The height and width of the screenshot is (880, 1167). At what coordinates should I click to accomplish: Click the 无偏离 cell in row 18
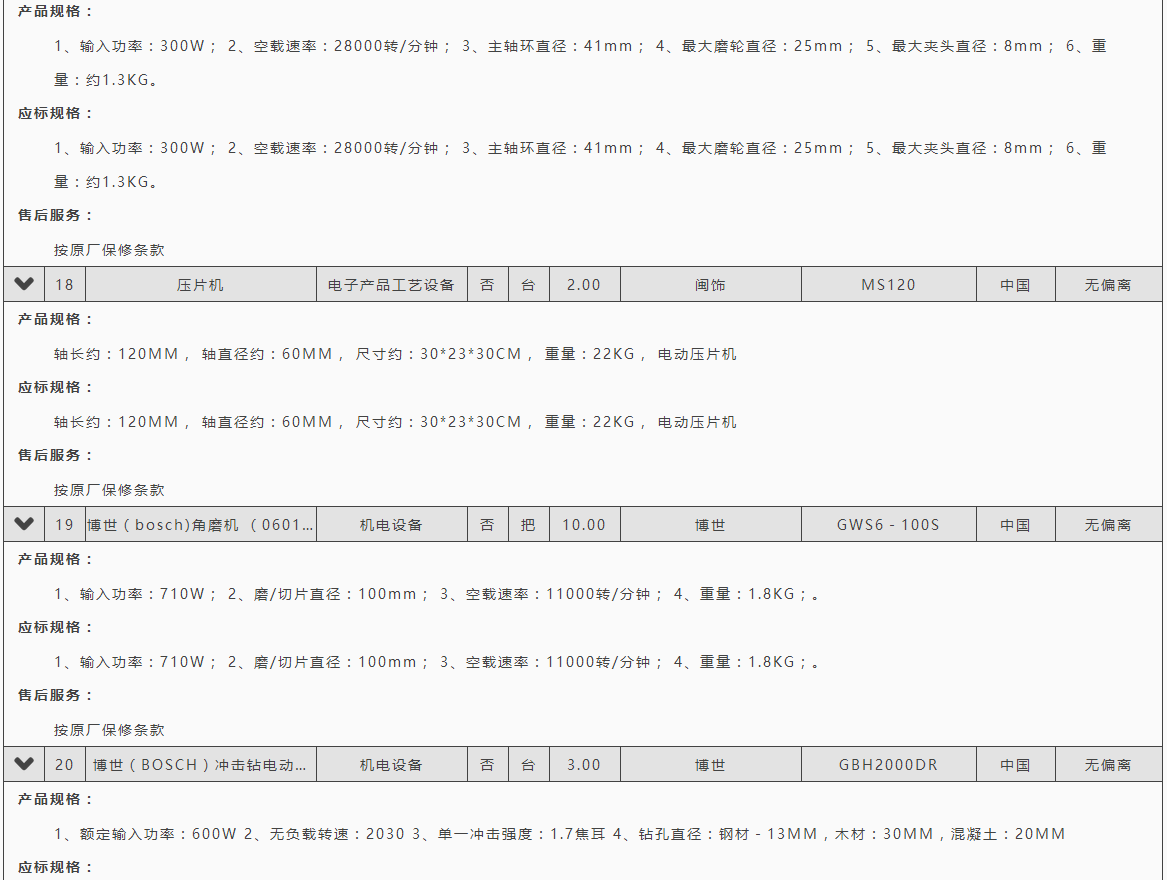click(1108, 285)
